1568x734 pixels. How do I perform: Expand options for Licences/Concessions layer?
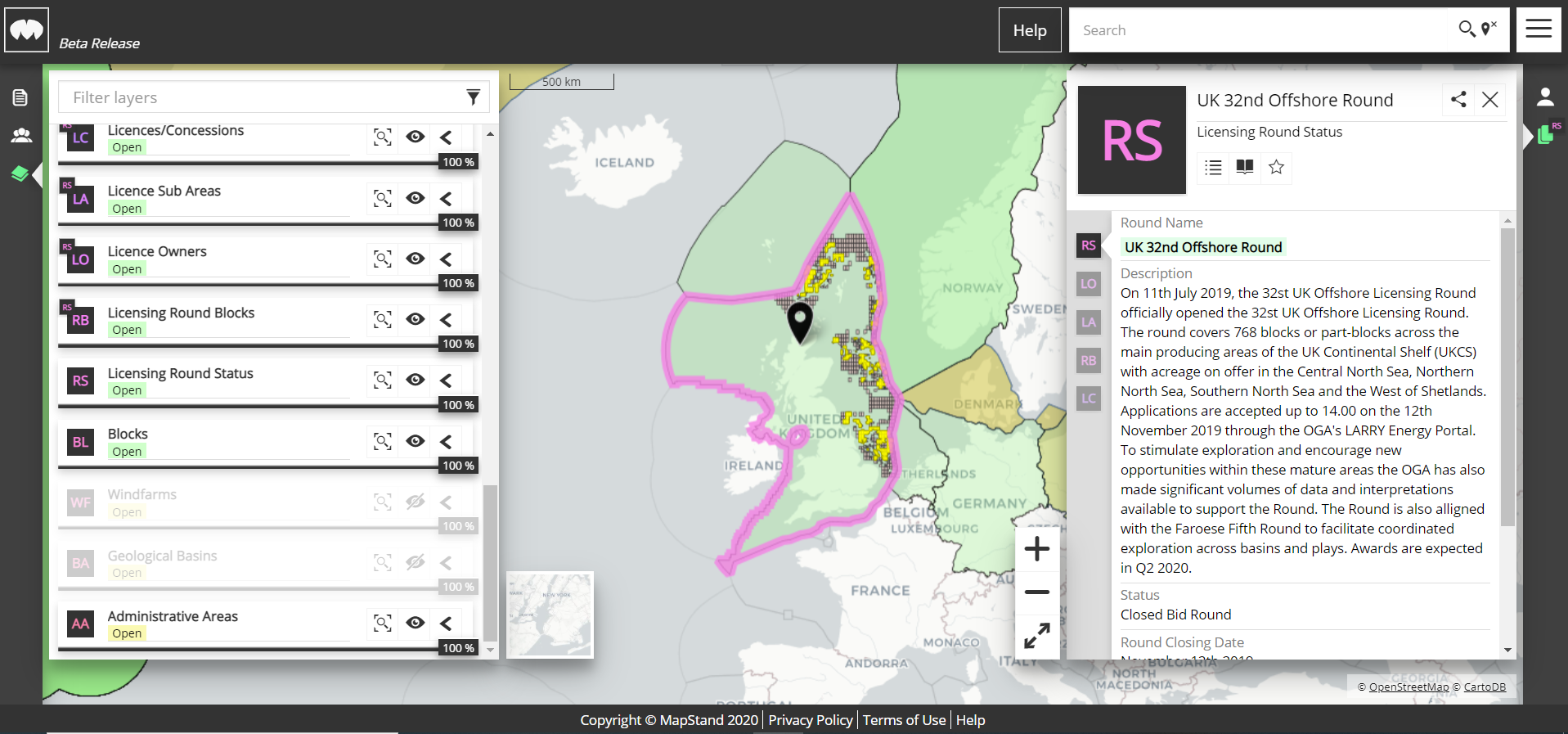(x=446, y=137)
